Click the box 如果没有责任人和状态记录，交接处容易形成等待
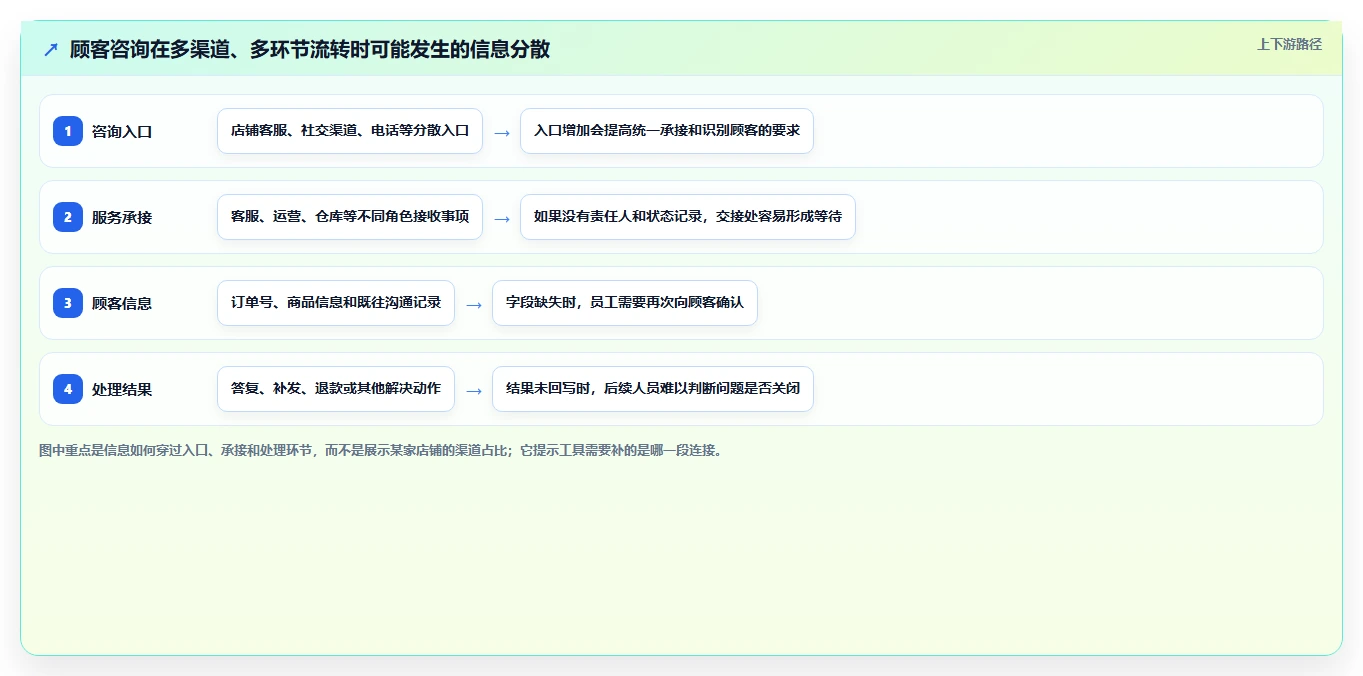 point(688,217)
